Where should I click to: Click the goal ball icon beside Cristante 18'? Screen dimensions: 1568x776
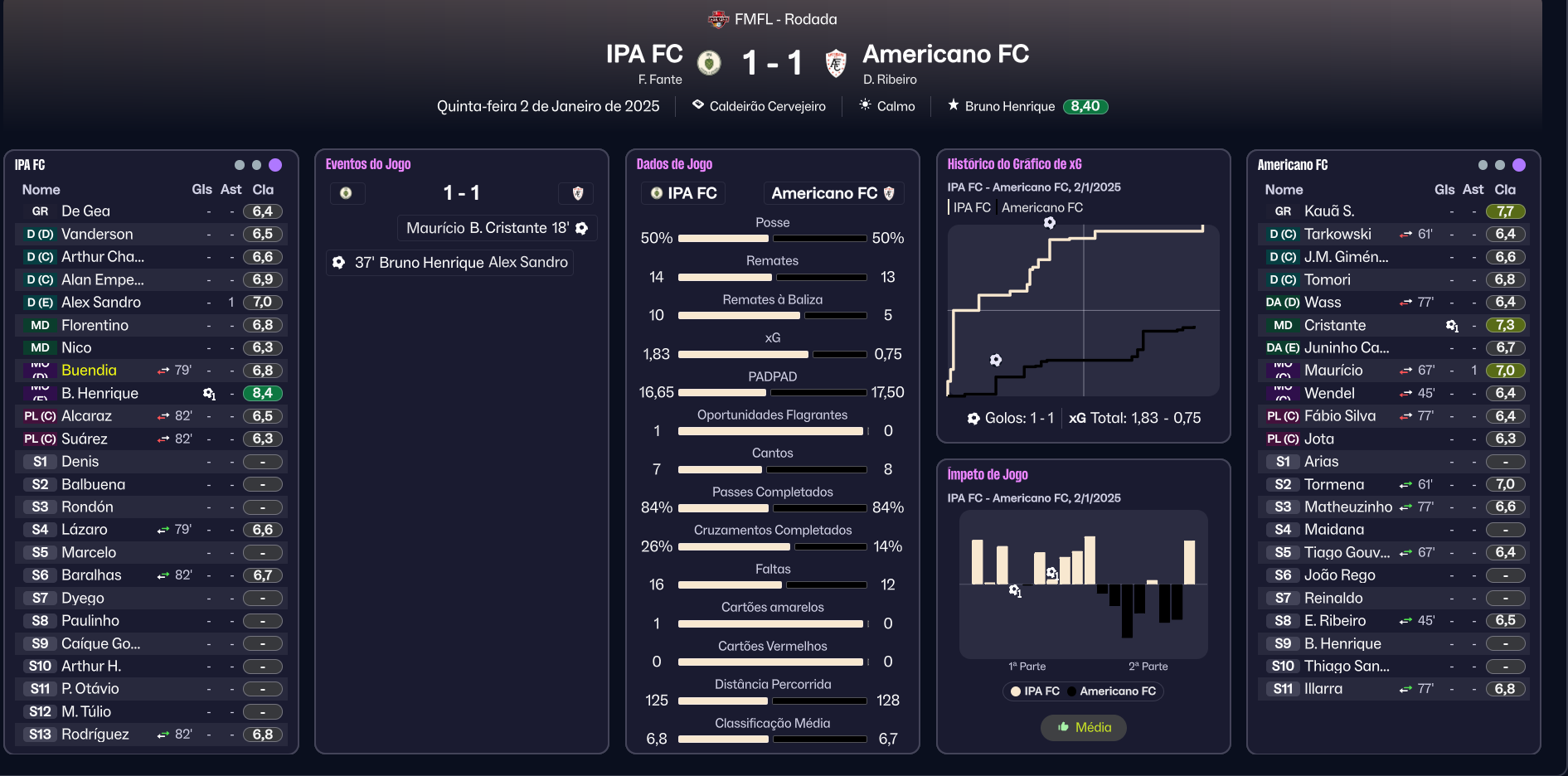pyautogui.click(x=582, y=229)
